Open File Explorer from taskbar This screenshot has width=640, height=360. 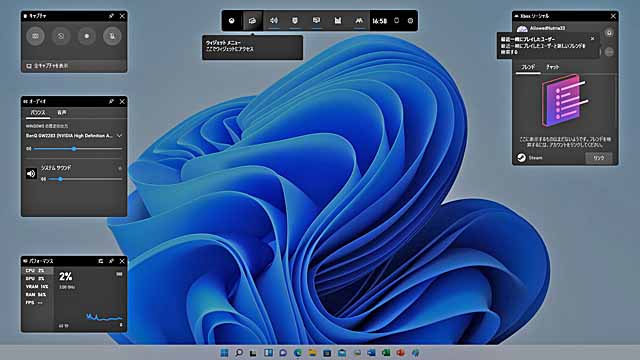point(312,353)
